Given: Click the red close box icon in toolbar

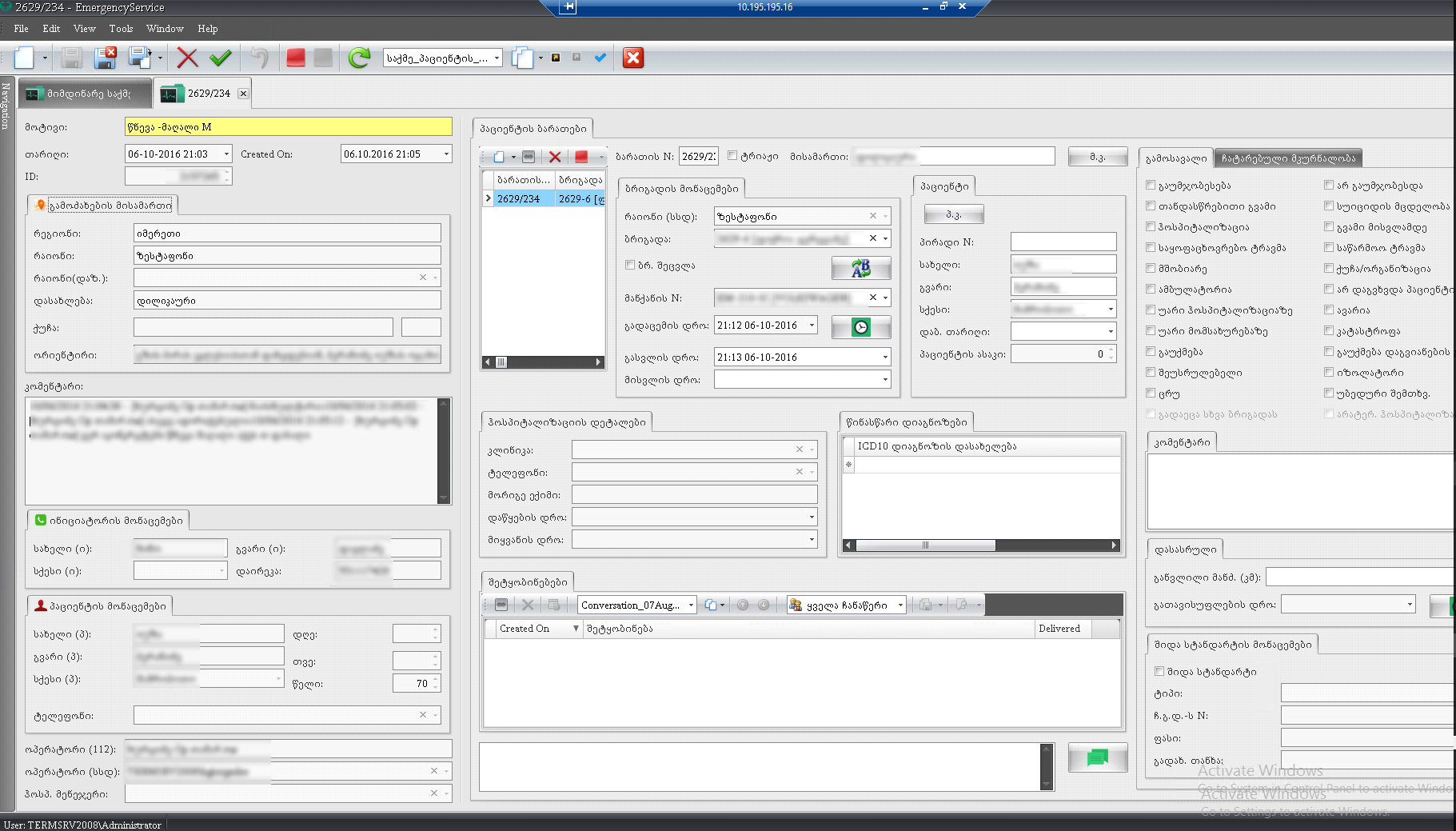Looking at the screenshot, I should (633, 58).
